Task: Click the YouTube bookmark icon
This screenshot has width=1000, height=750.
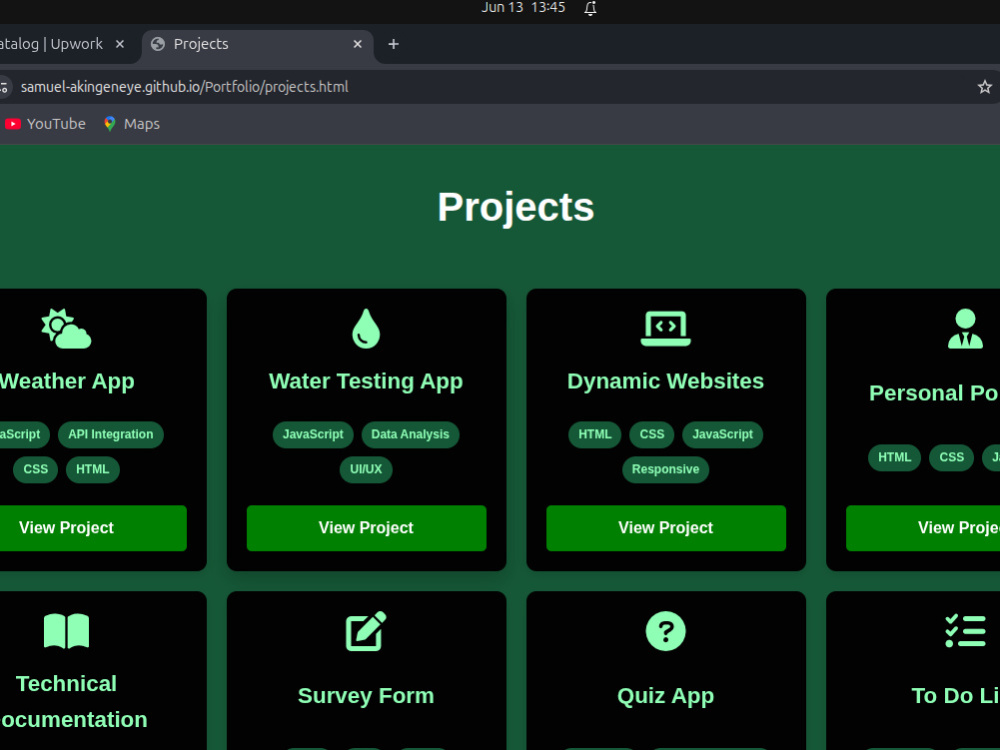Action: (x=13, y=124)
